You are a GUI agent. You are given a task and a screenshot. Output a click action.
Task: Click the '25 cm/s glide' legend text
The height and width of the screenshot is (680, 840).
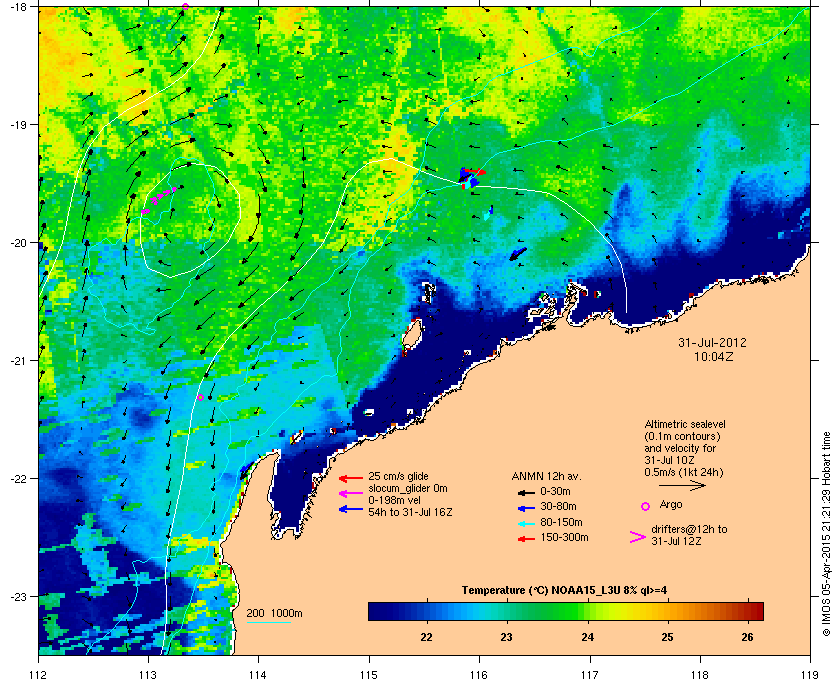[x=398, y=476]
